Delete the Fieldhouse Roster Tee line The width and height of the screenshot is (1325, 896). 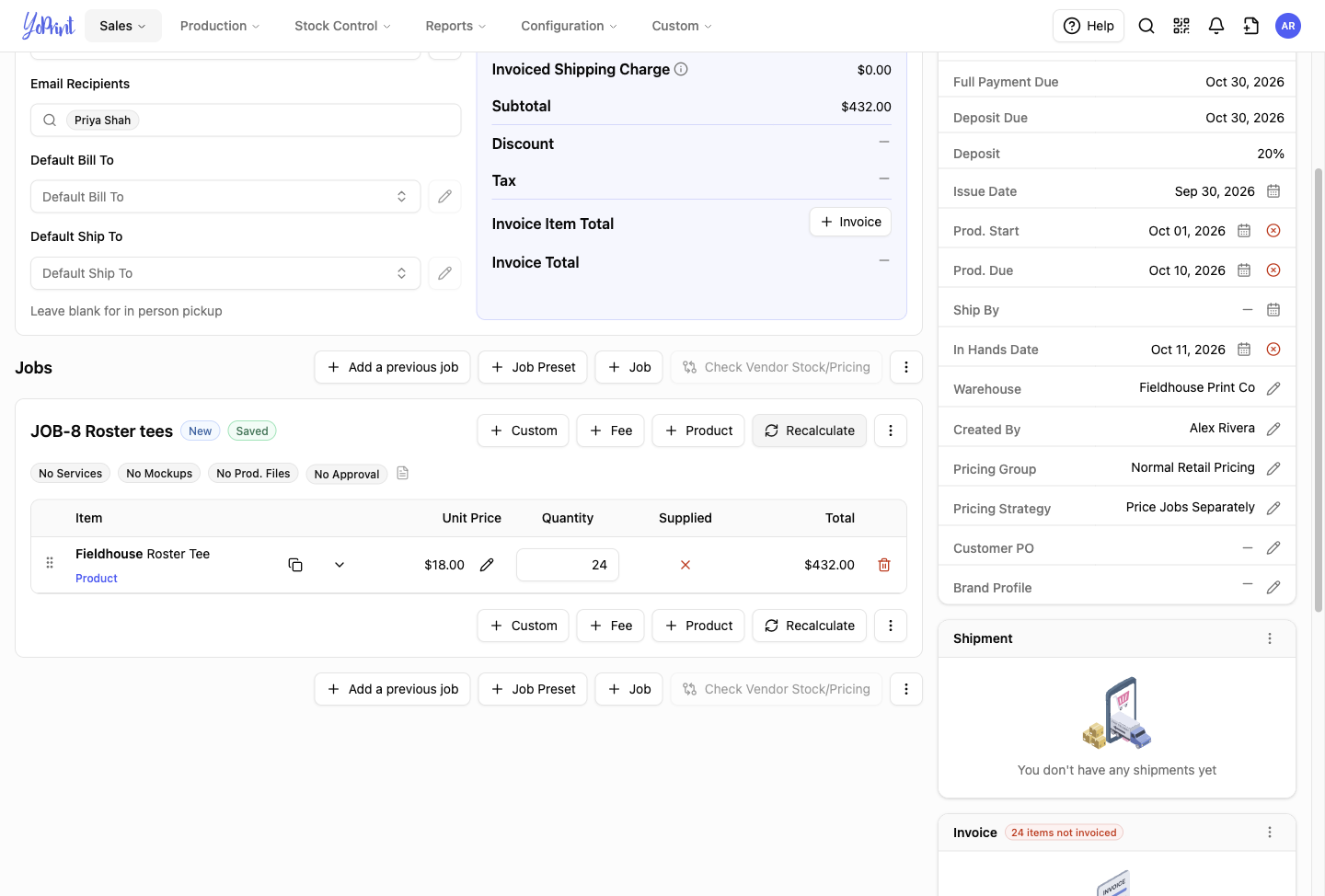click(x=884, y=565)
